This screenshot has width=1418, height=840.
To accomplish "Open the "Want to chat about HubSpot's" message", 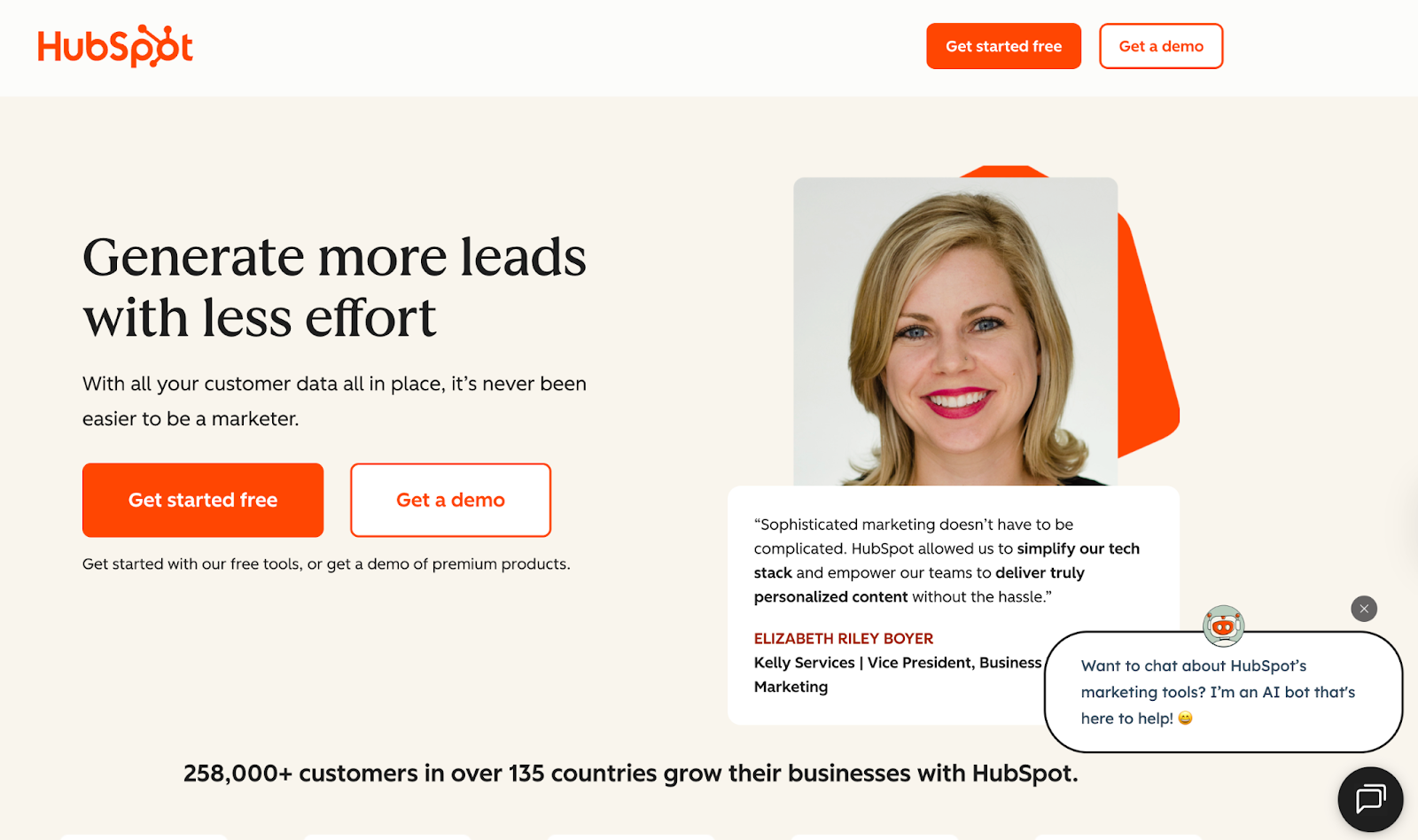I will [1223, 692].
